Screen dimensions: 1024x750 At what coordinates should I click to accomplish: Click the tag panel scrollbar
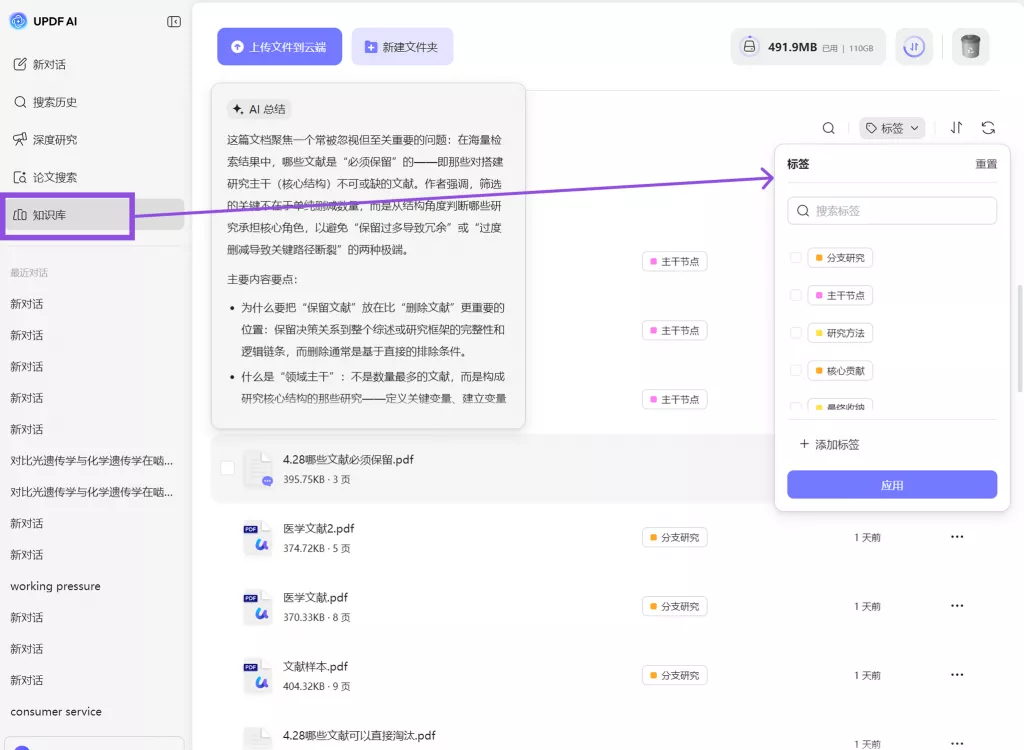click(1019, 338)
